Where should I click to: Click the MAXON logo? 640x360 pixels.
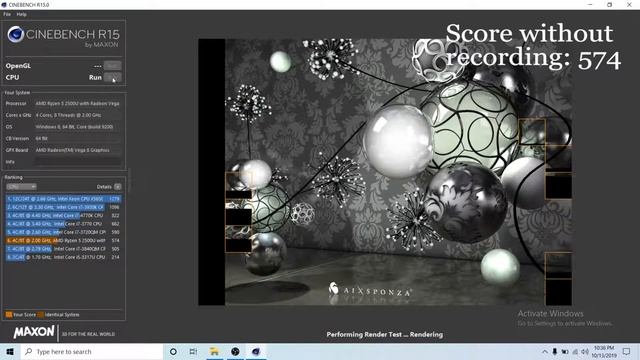coord(34,332)
